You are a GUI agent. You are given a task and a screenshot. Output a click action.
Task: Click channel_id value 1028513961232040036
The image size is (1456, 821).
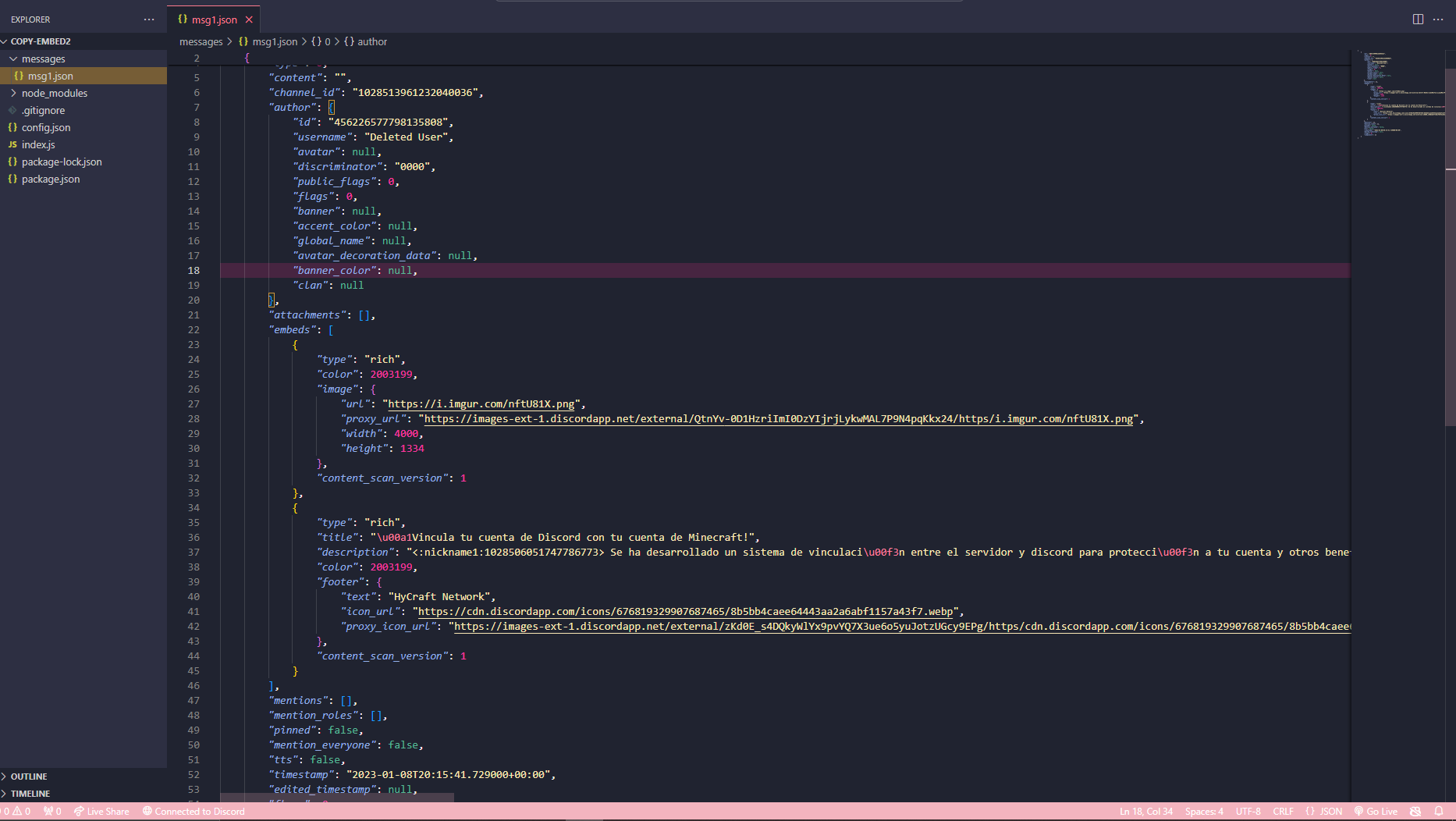tap(415, 93)
